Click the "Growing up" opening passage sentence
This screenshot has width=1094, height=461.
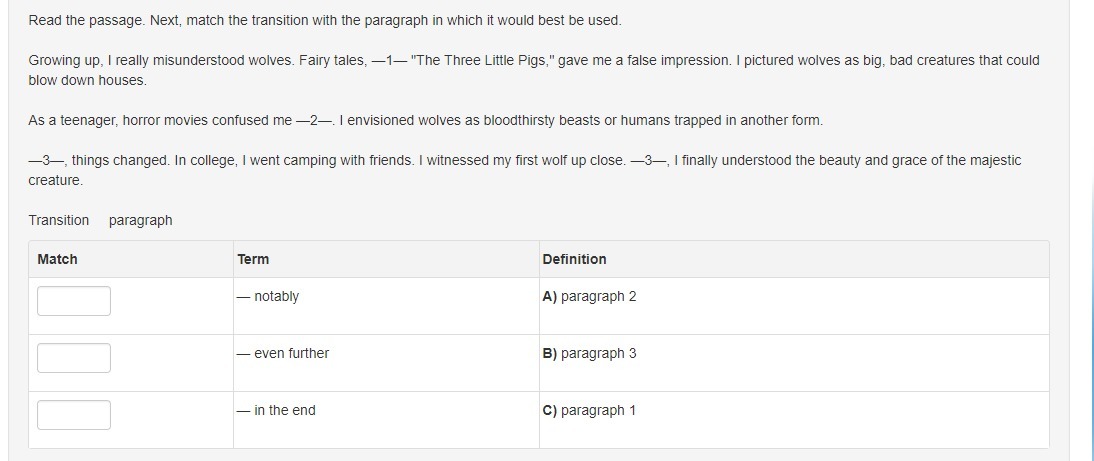pos(161,60)
